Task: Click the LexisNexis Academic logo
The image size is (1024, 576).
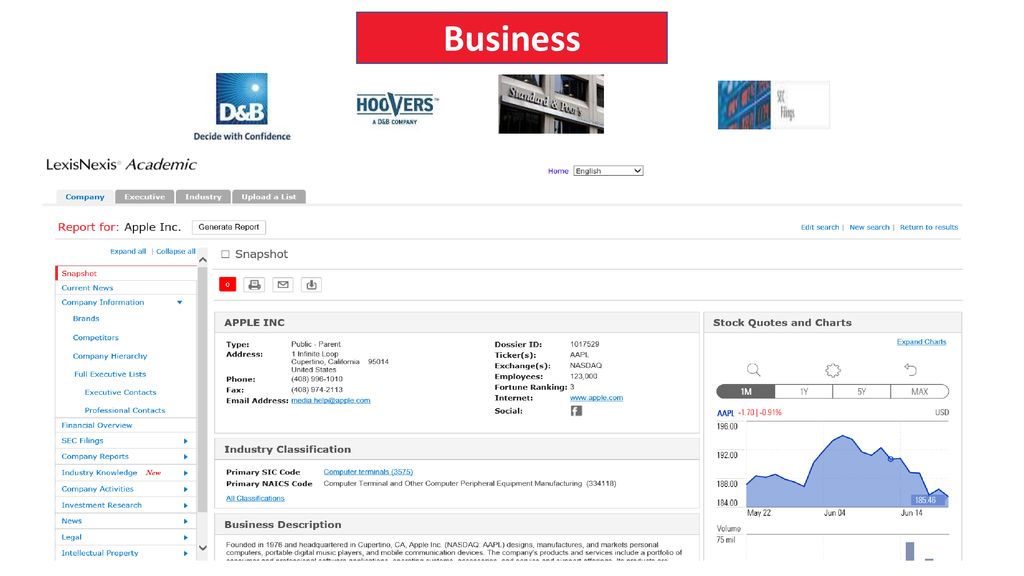Action: tap(121, 165)
